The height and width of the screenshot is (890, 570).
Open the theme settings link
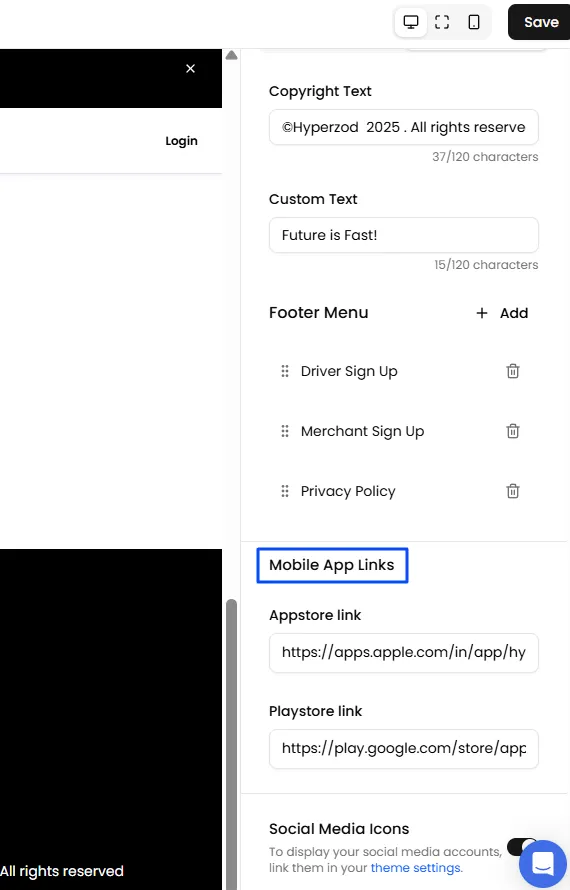coord(416,868)
